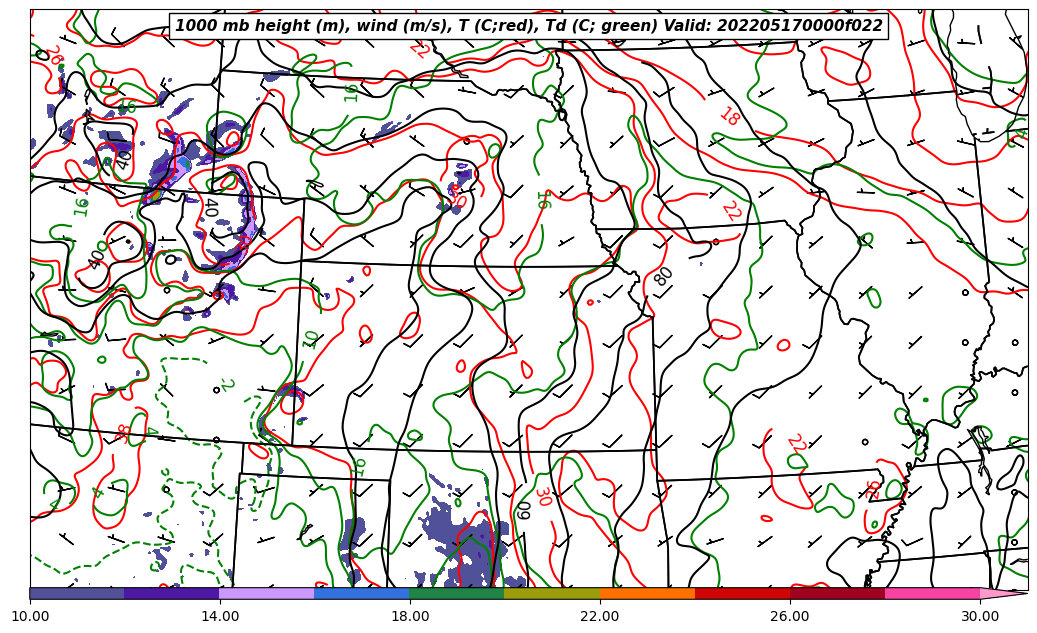Select the dark purple 12–14 colorbar segment
This screenshot has width=1037, height=633.
(172, 593)
